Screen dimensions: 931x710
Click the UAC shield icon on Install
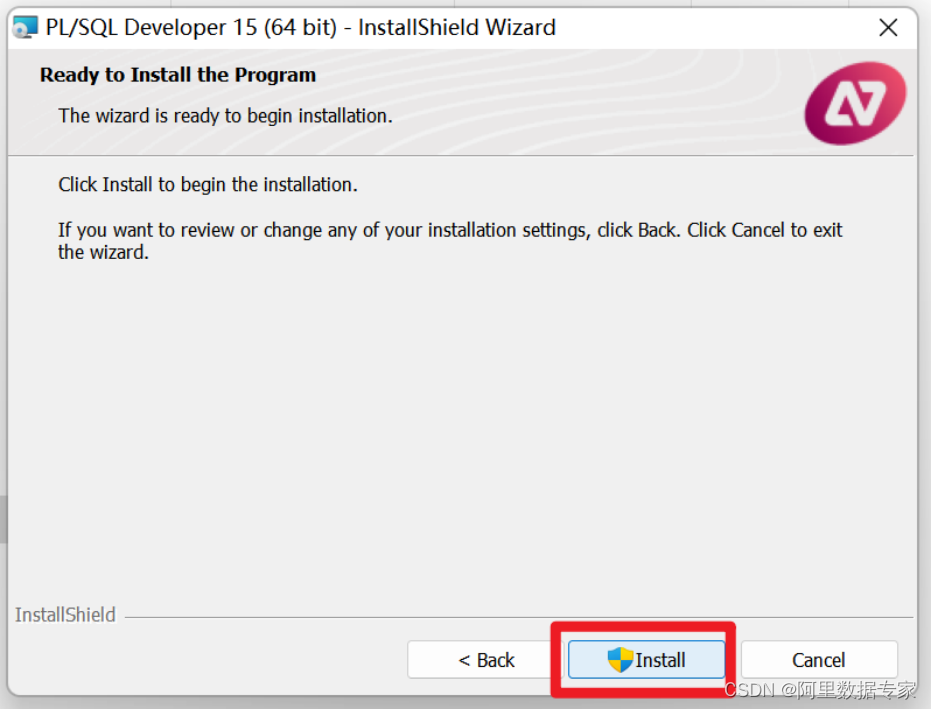tap(620, 660)
